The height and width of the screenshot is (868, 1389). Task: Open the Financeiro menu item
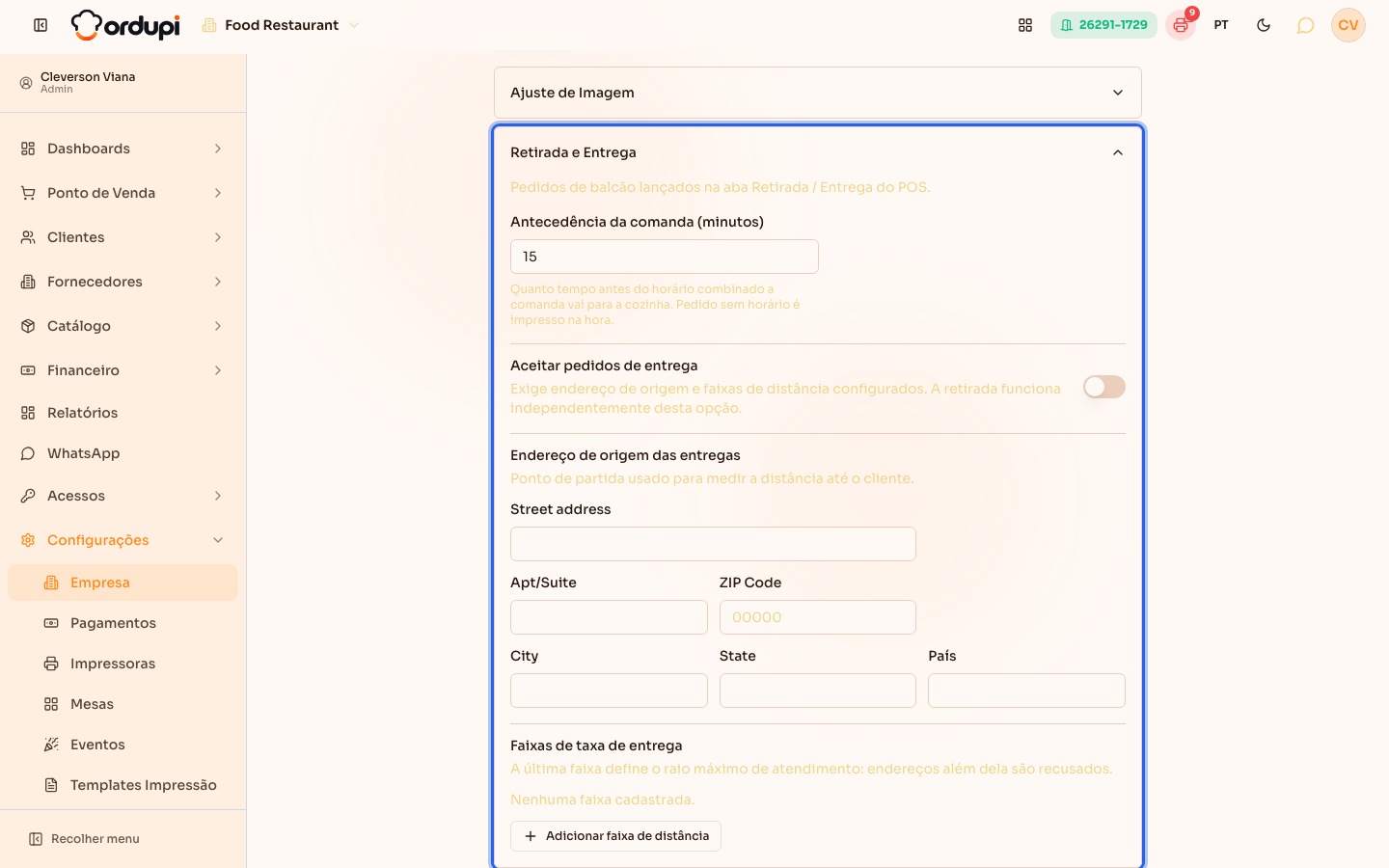[x=123, y=370]
